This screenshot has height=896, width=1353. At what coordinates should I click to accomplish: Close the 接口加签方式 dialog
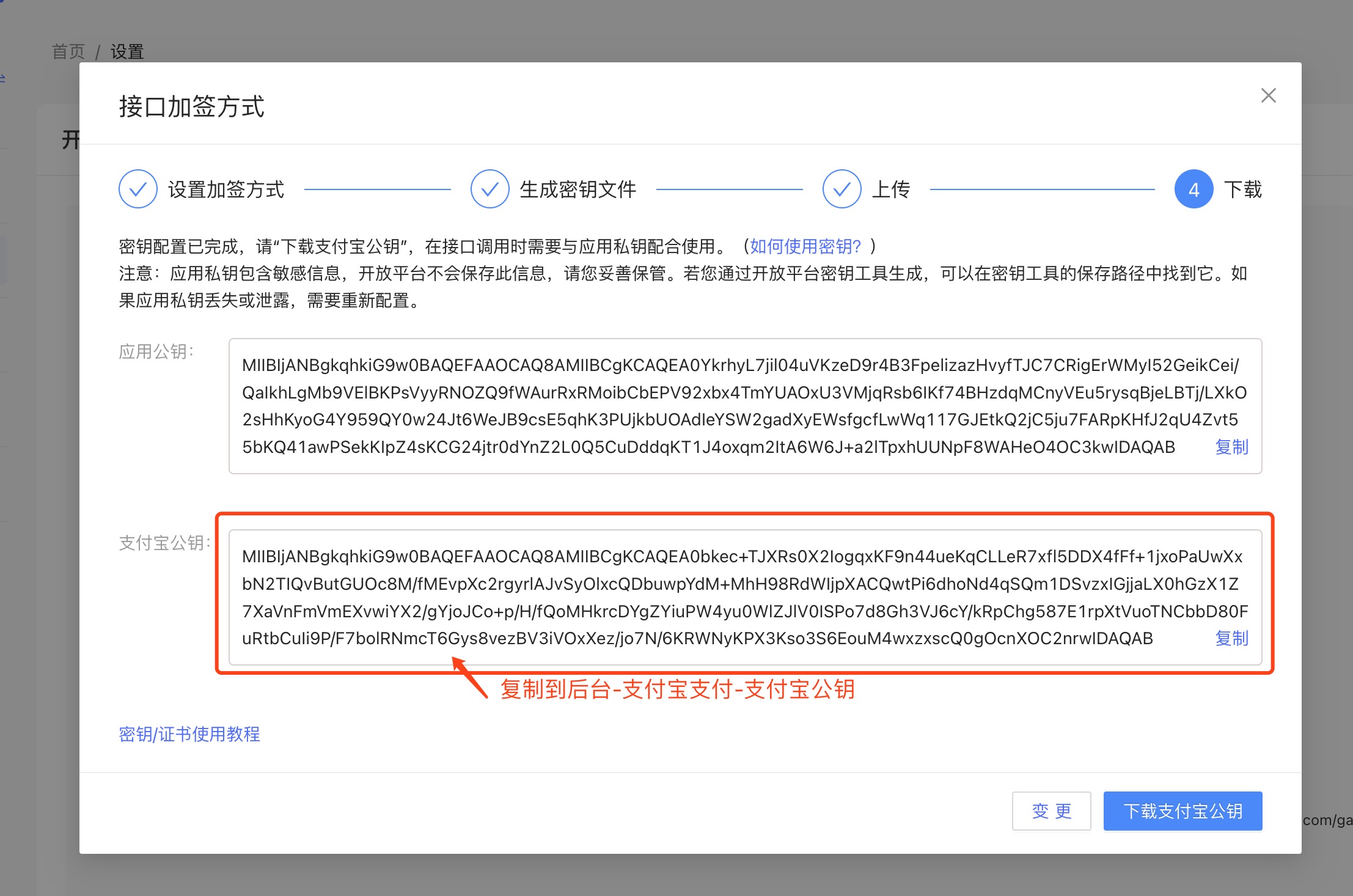1268,95
